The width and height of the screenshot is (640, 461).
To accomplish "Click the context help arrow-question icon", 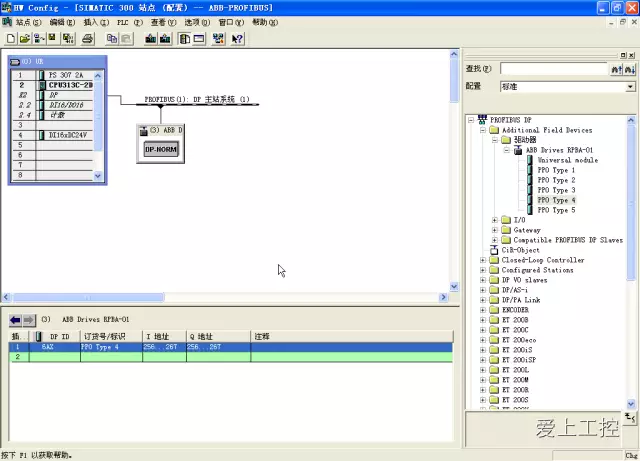I will 237,39.
